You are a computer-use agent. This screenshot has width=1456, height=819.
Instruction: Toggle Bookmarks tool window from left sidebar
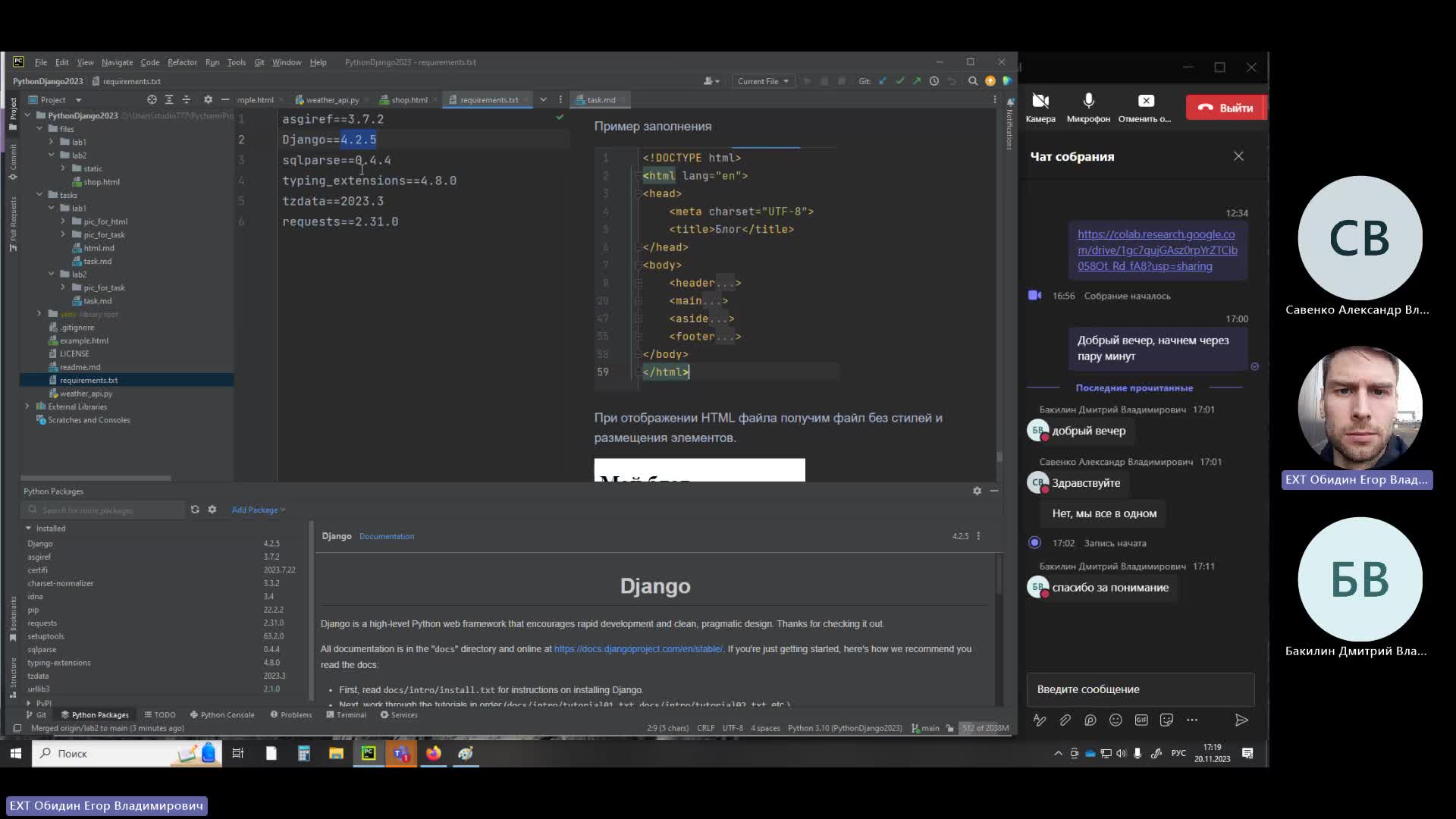click(13, 618)
